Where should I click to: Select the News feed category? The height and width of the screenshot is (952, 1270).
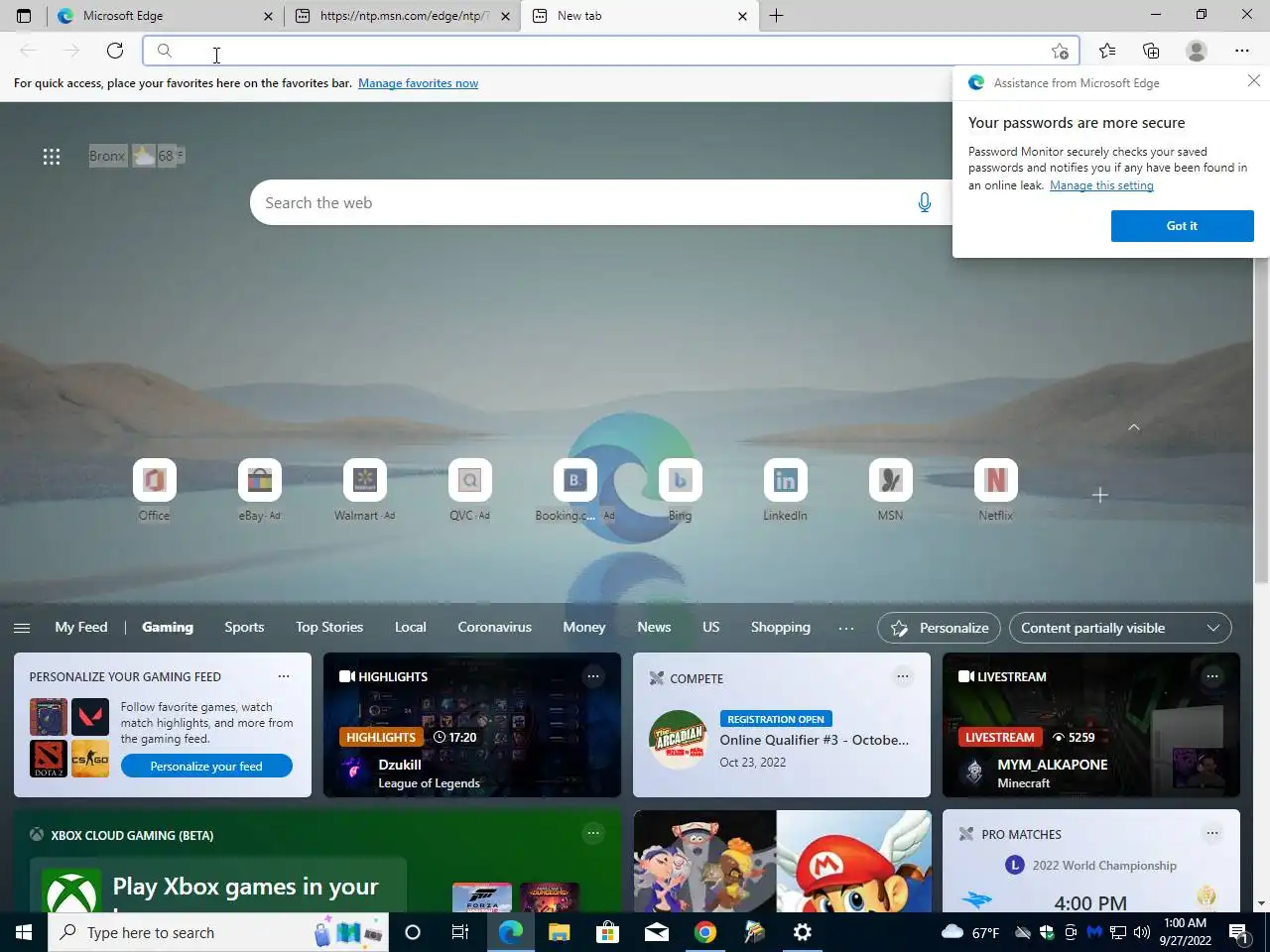(654, 627)
